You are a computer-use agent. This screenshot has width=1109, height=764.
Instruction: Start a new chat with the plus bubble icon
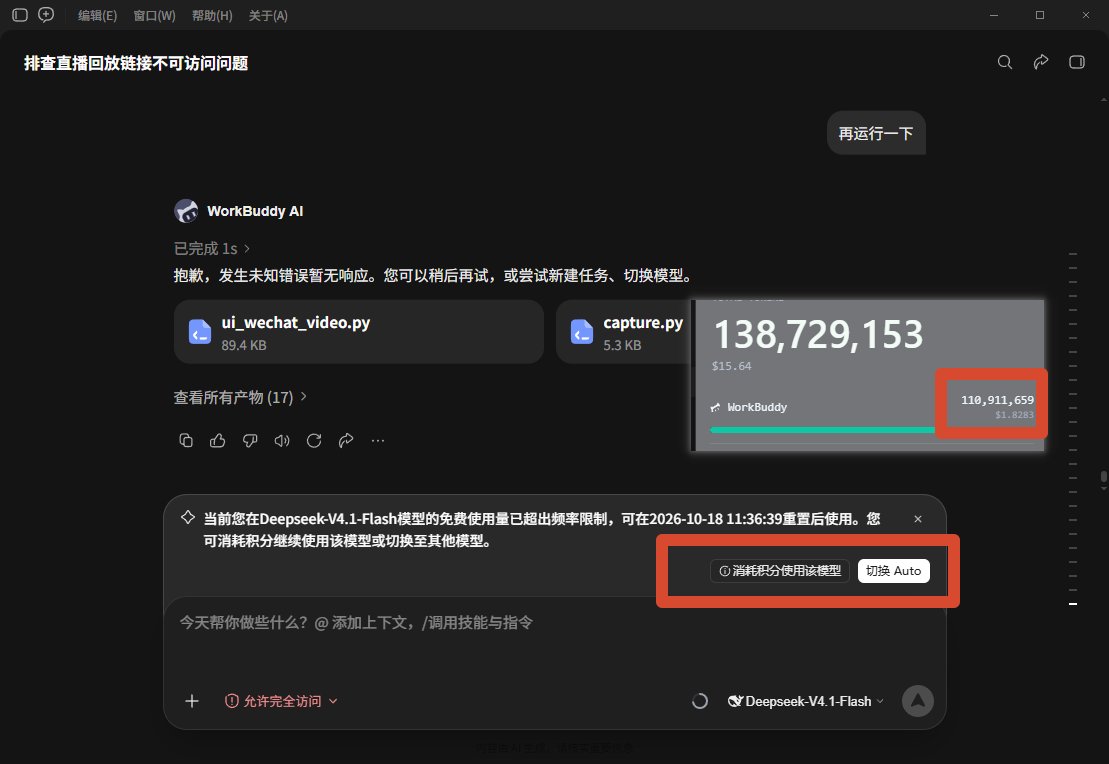pyautogui.click(x=46, y=15)
